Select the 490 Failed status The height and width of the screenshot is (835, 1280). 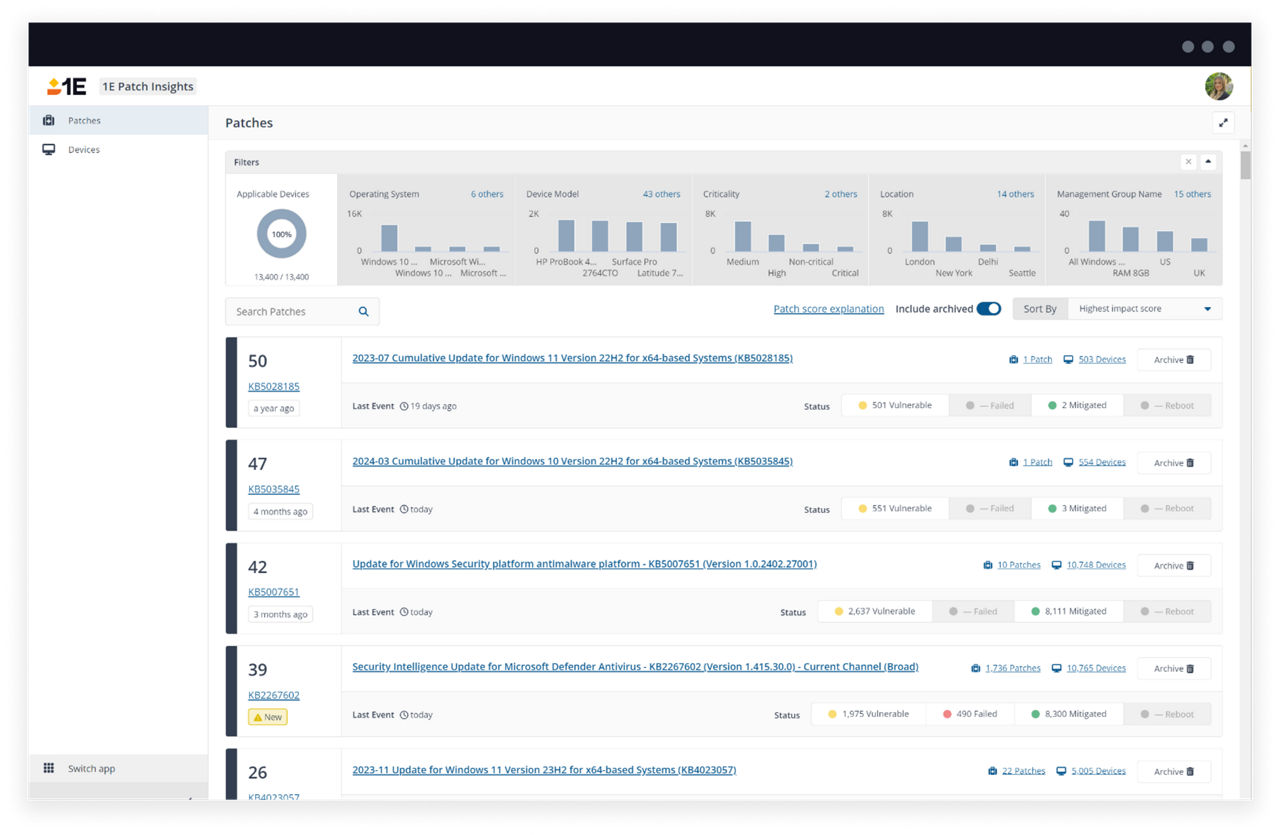tap(970, 715)
